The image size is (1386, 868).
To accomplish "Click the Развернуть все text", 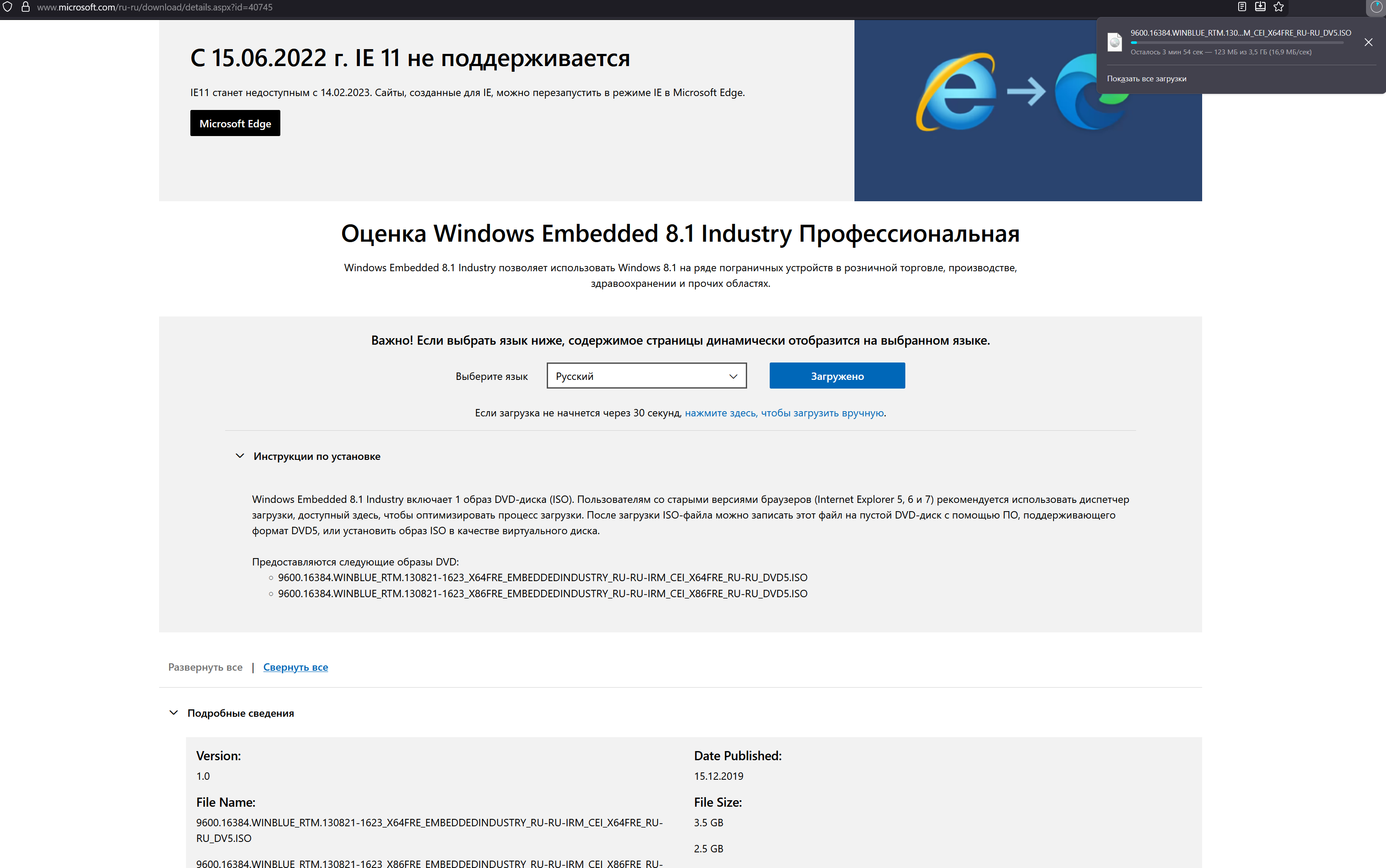I will [205, 666].
